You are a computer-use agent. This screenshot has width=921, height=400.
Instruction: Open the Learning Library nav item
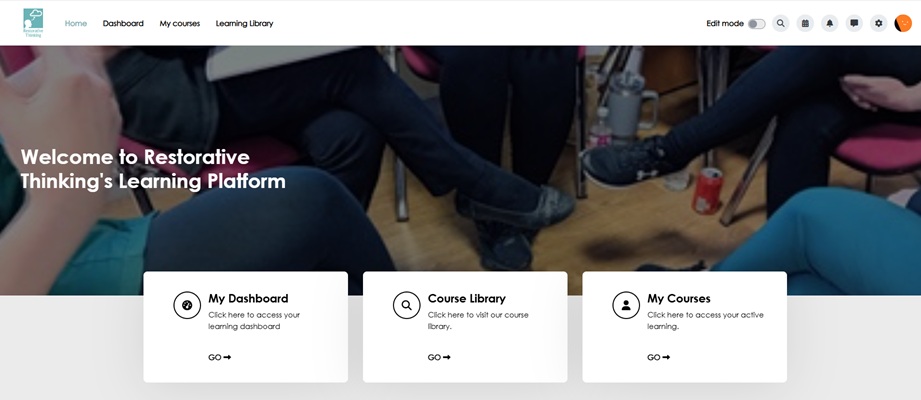(244, 23)
